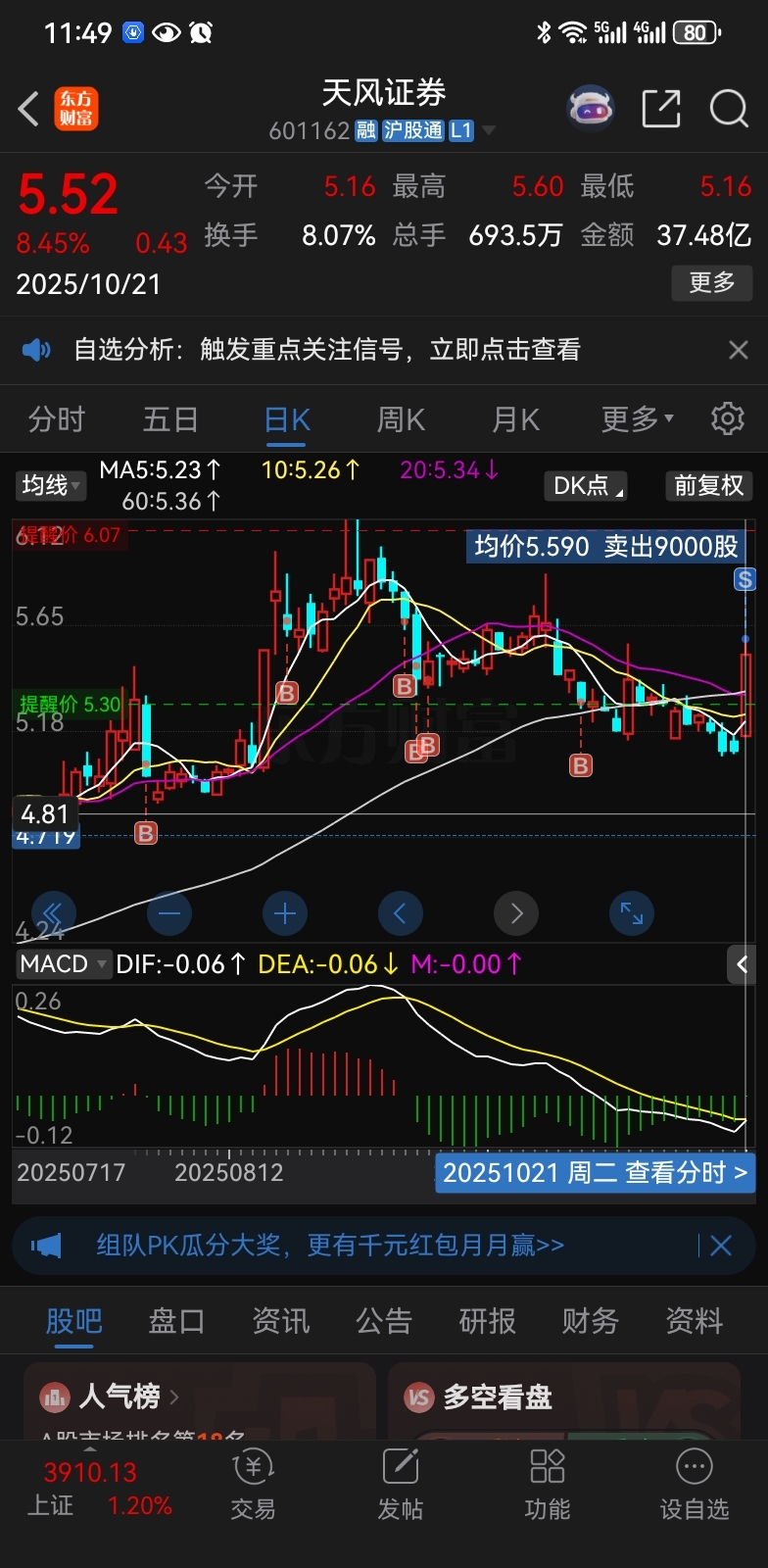The width and height of the screenshot is (768, 1568).
Task: Open the 财务 tab
Action: [x=591, y=1321]
